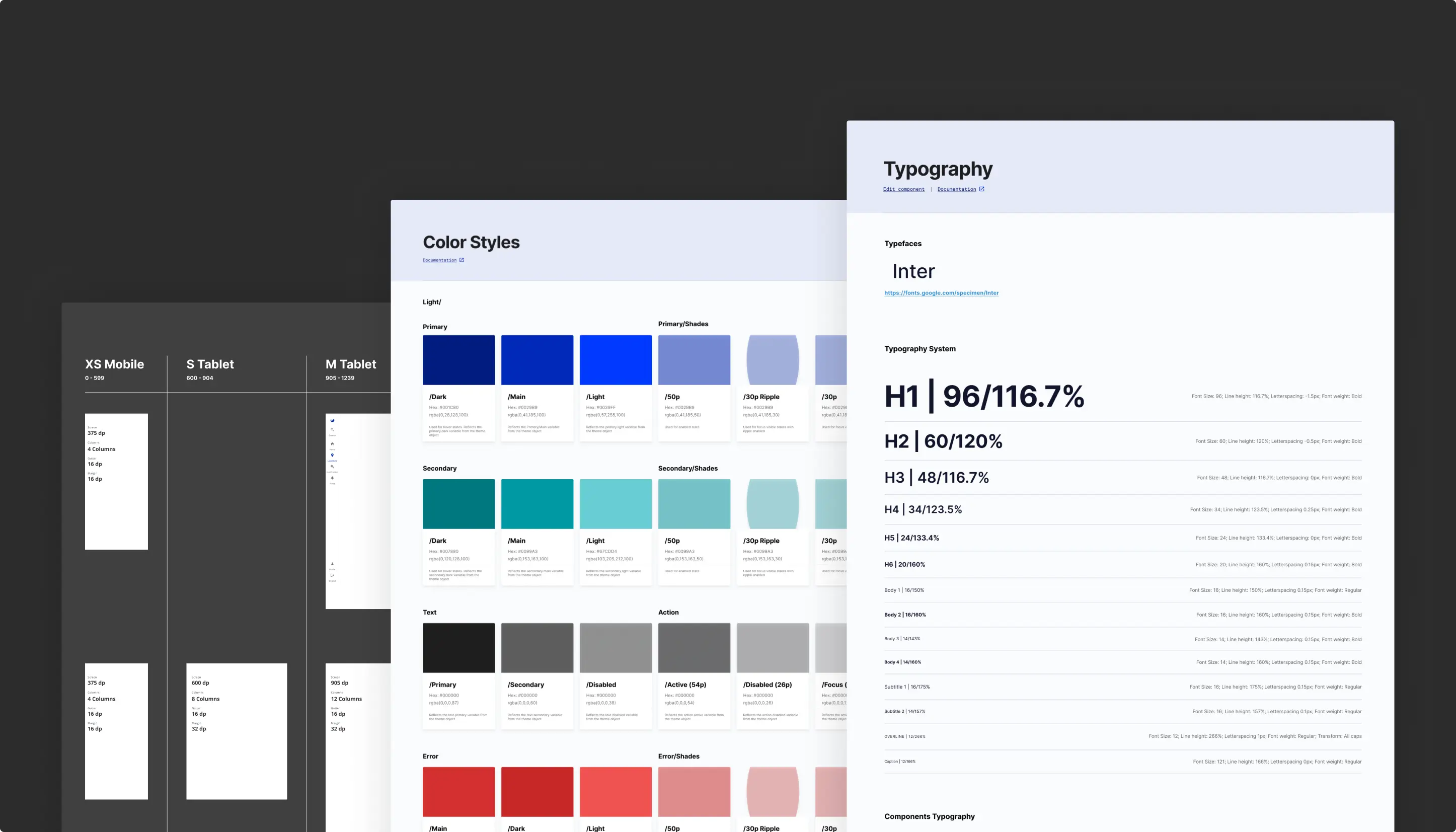Select the Error /Main red swatch
Screen dimensions: 1456x832
tap(458, 792)
